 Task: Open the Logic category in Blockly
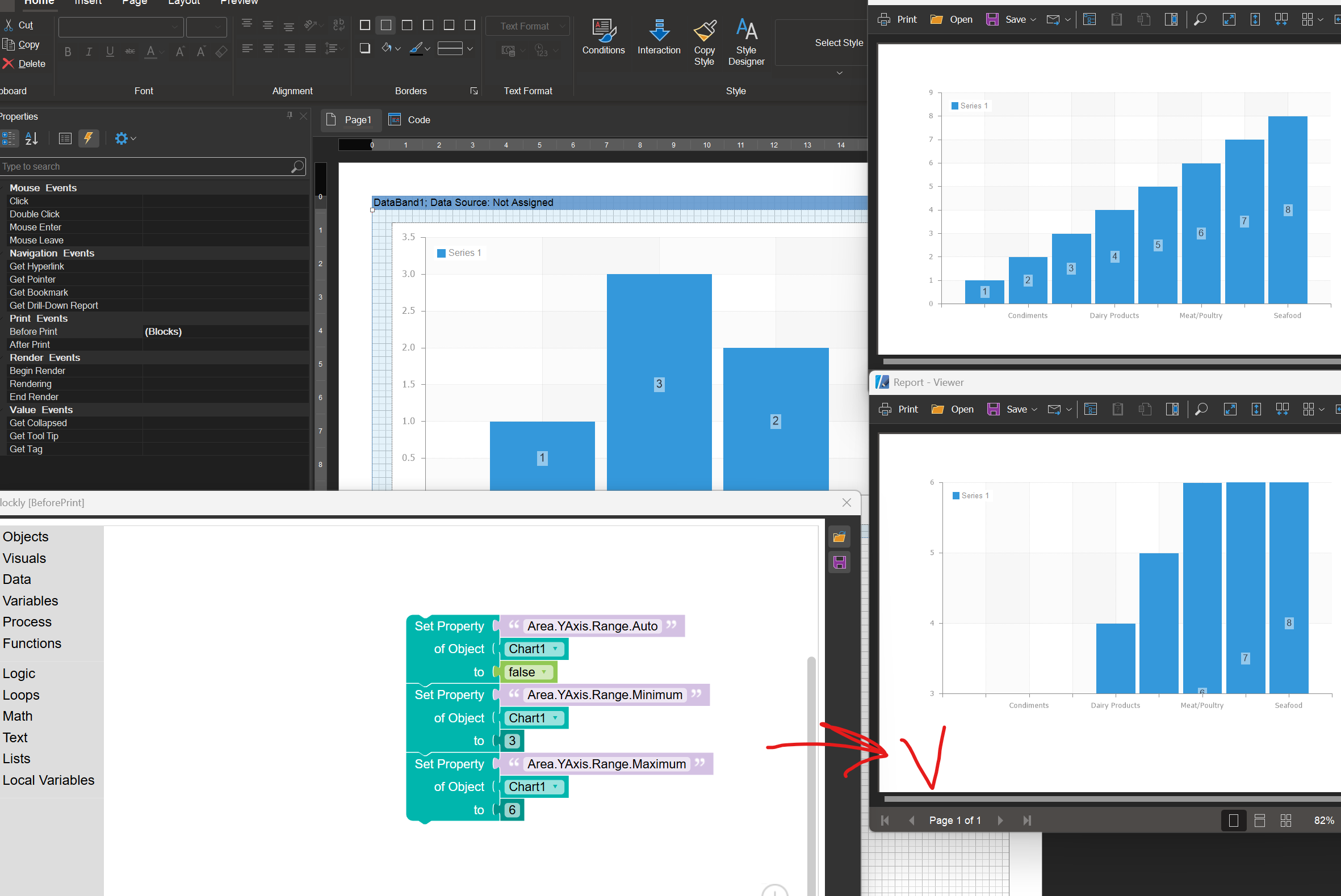click(x=19, y=673)
